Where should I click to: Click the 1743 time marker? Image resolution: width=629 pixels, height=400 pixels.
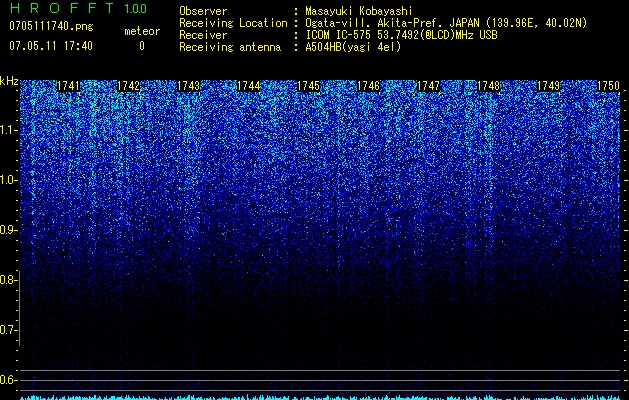(189, 86)
